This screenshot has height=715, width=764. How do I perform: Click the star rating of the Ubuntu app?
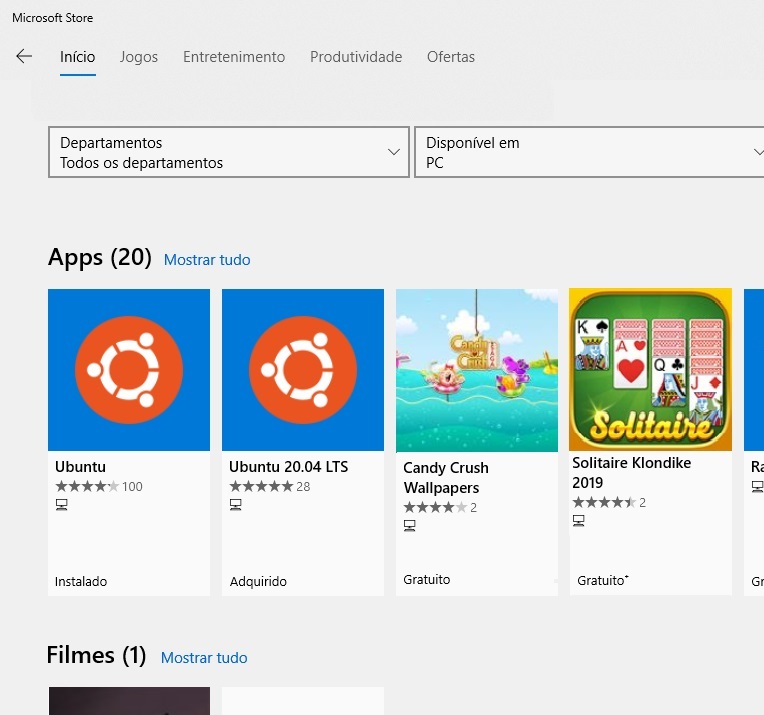(87, 487)
